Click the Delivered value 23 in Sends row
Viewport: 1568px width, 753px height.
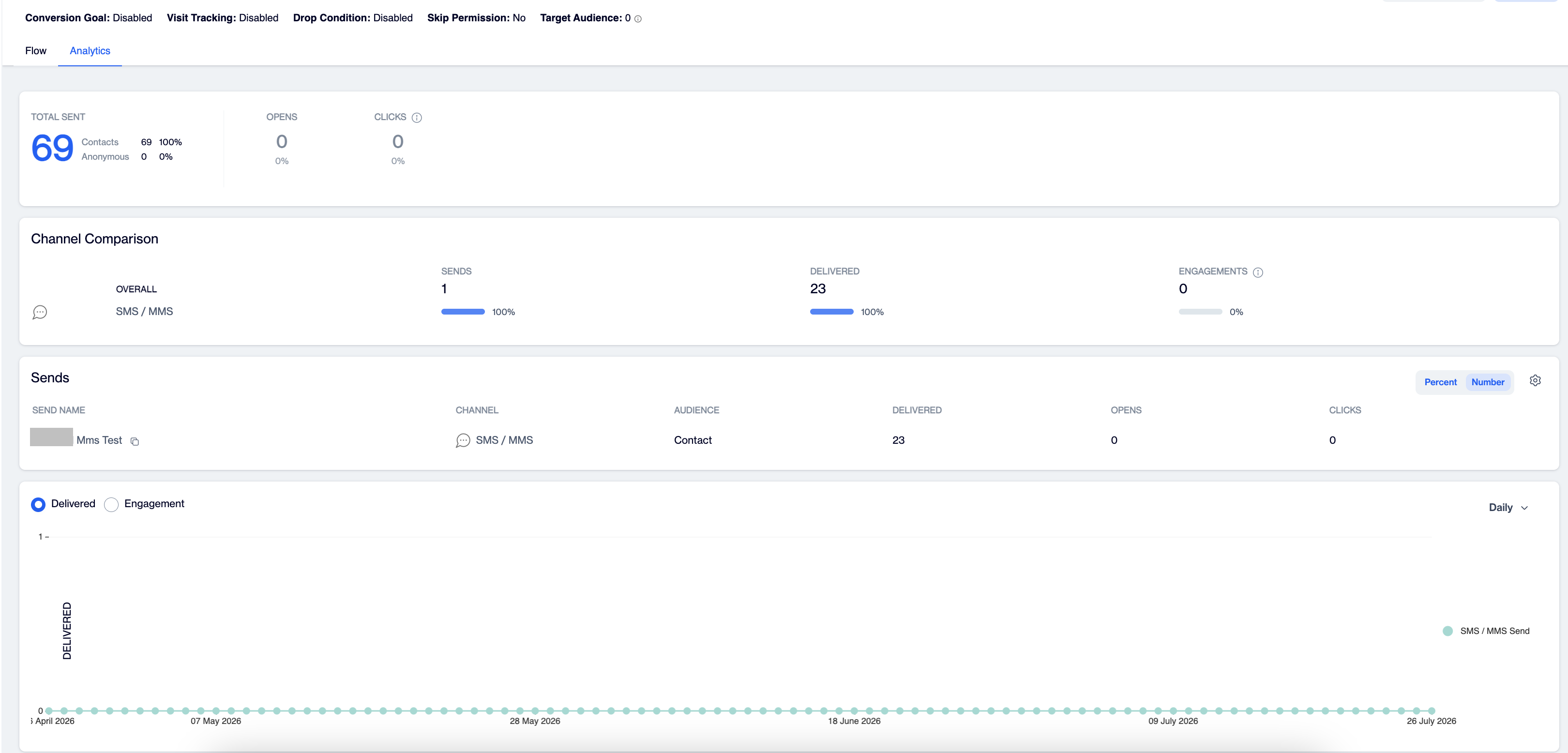pyautogui.click(x=898, y=440)
